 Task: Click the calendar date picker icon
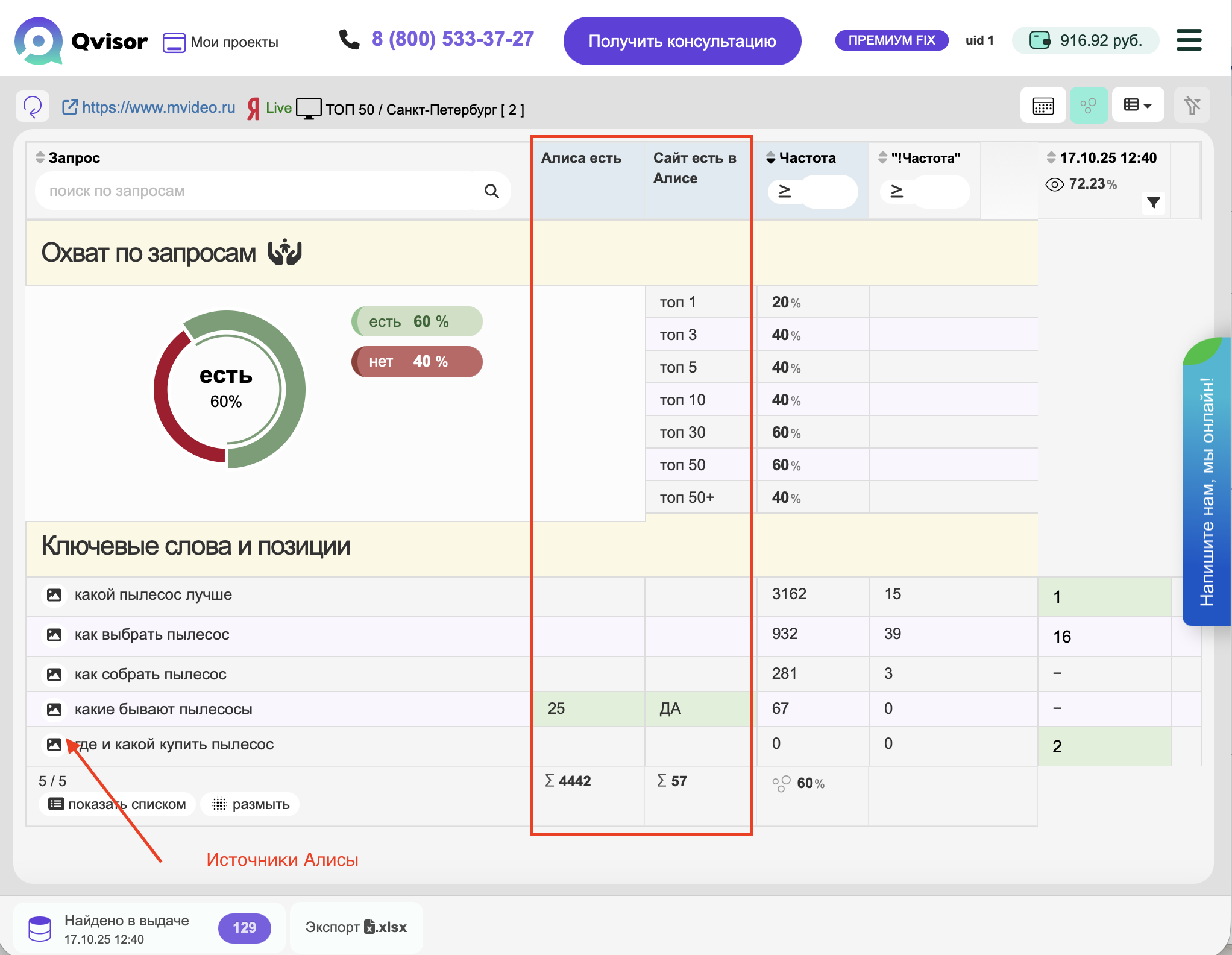tap(1043, 106)
